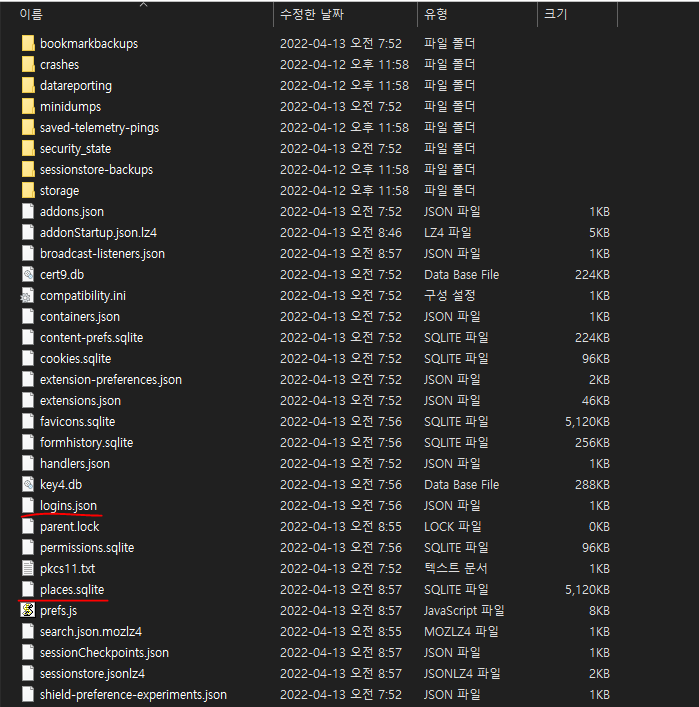This screenshot has width=699, height=707.
Task: Click the security_state folder icon
Action: click(x=28, y=148)
